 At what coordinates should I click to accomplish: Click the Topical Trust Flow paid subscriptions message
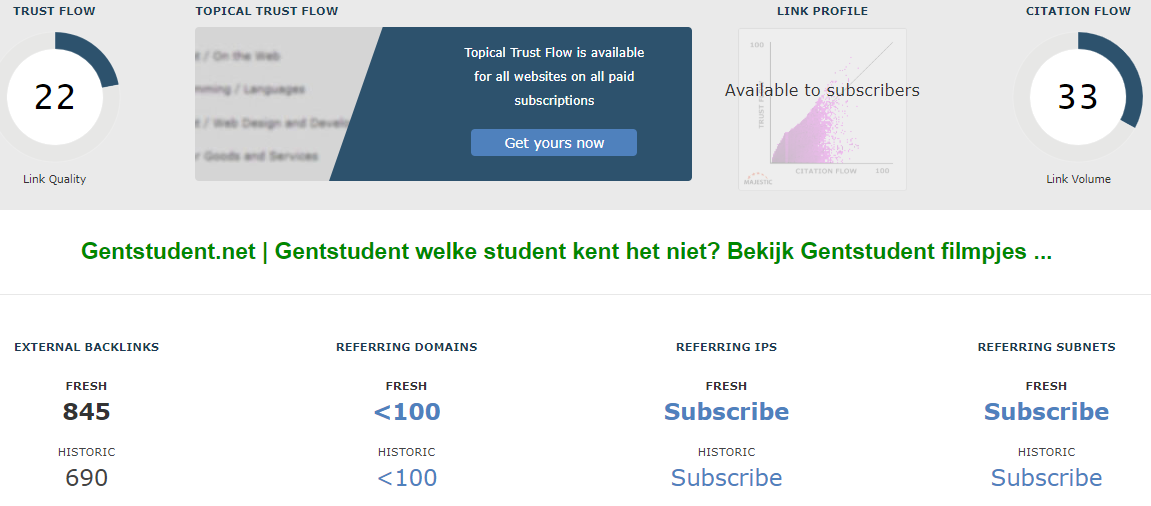(554, 76)
